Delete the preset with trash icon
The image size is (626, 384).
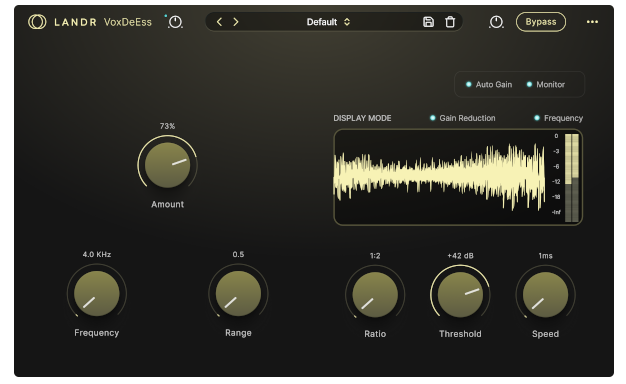pos(450,22)
